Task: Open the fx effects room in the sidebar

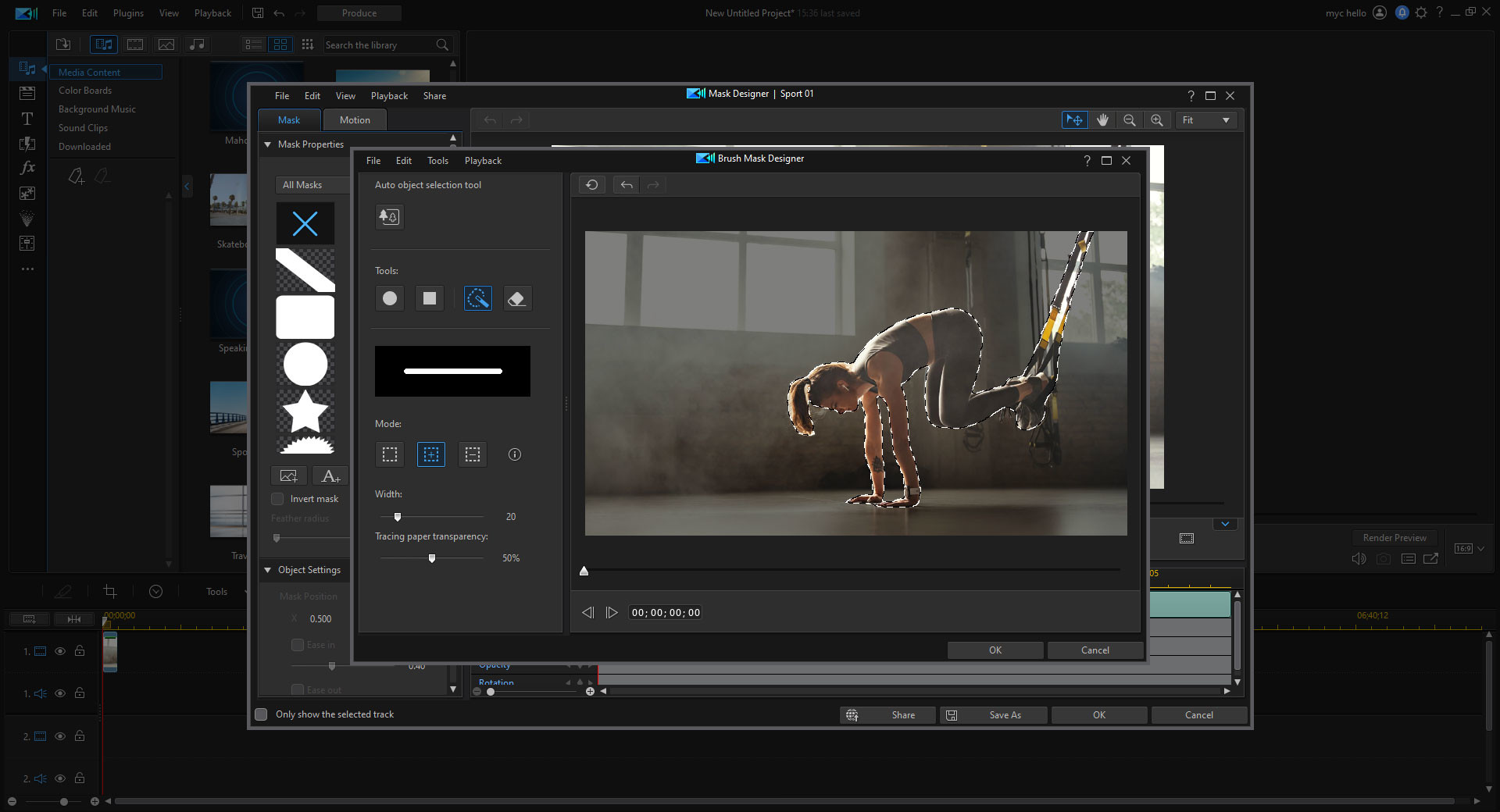Action: pos(27,167)
